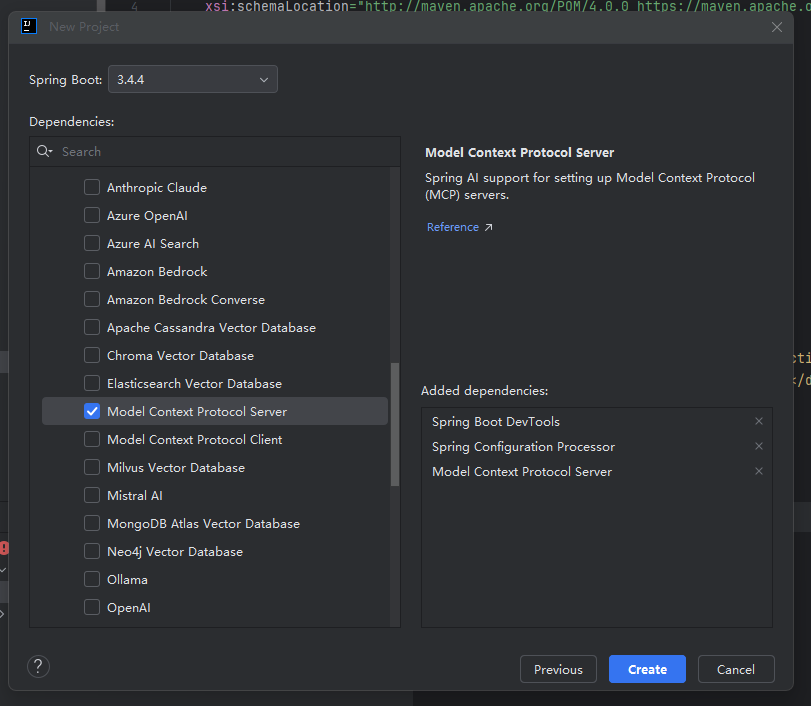Close the New Project dialog

[x=777, y=27]
